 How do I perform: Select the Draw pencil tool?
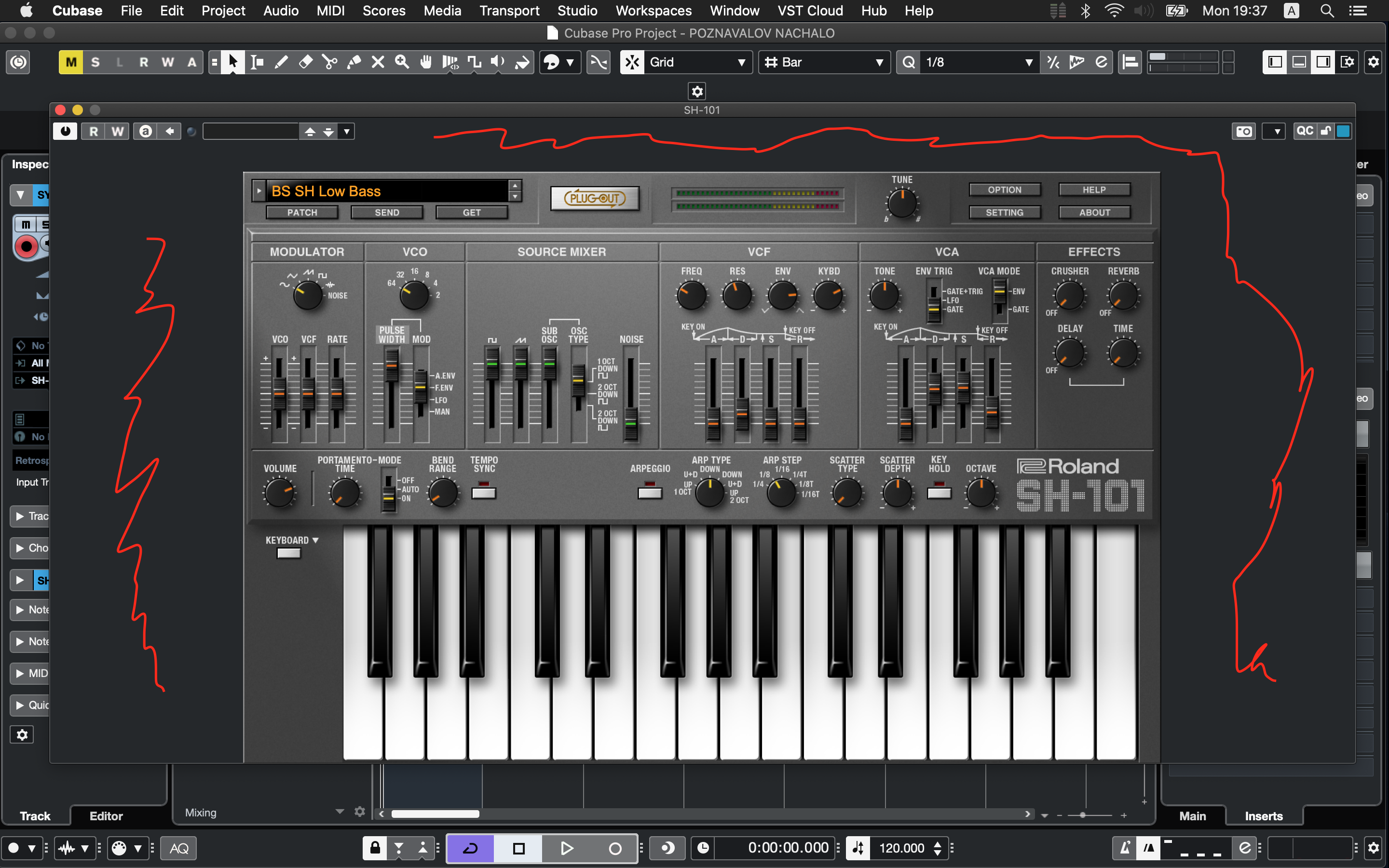pyautogui.click(x=281, y=62)
